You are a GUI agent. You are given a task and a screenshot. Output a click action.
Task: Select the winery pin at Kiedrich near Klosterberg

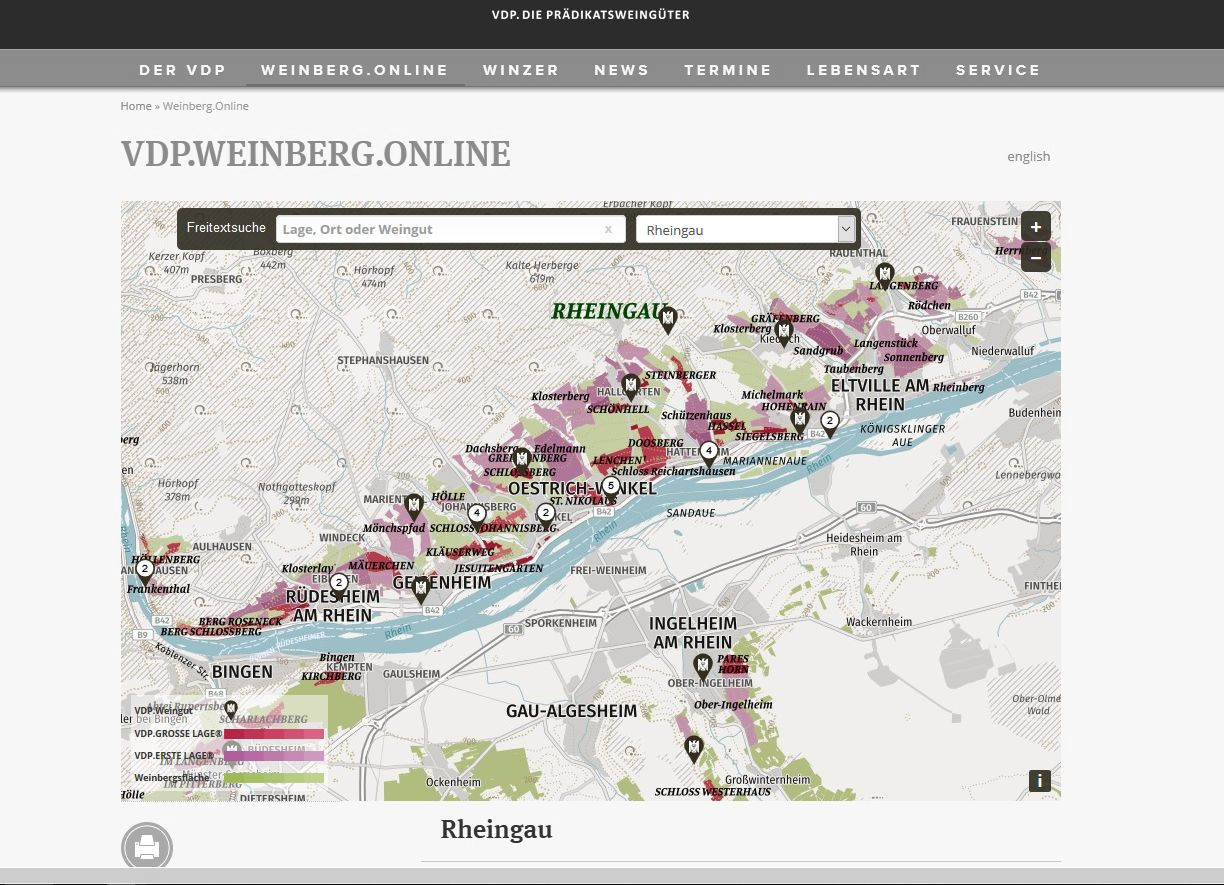pos(784,331)
